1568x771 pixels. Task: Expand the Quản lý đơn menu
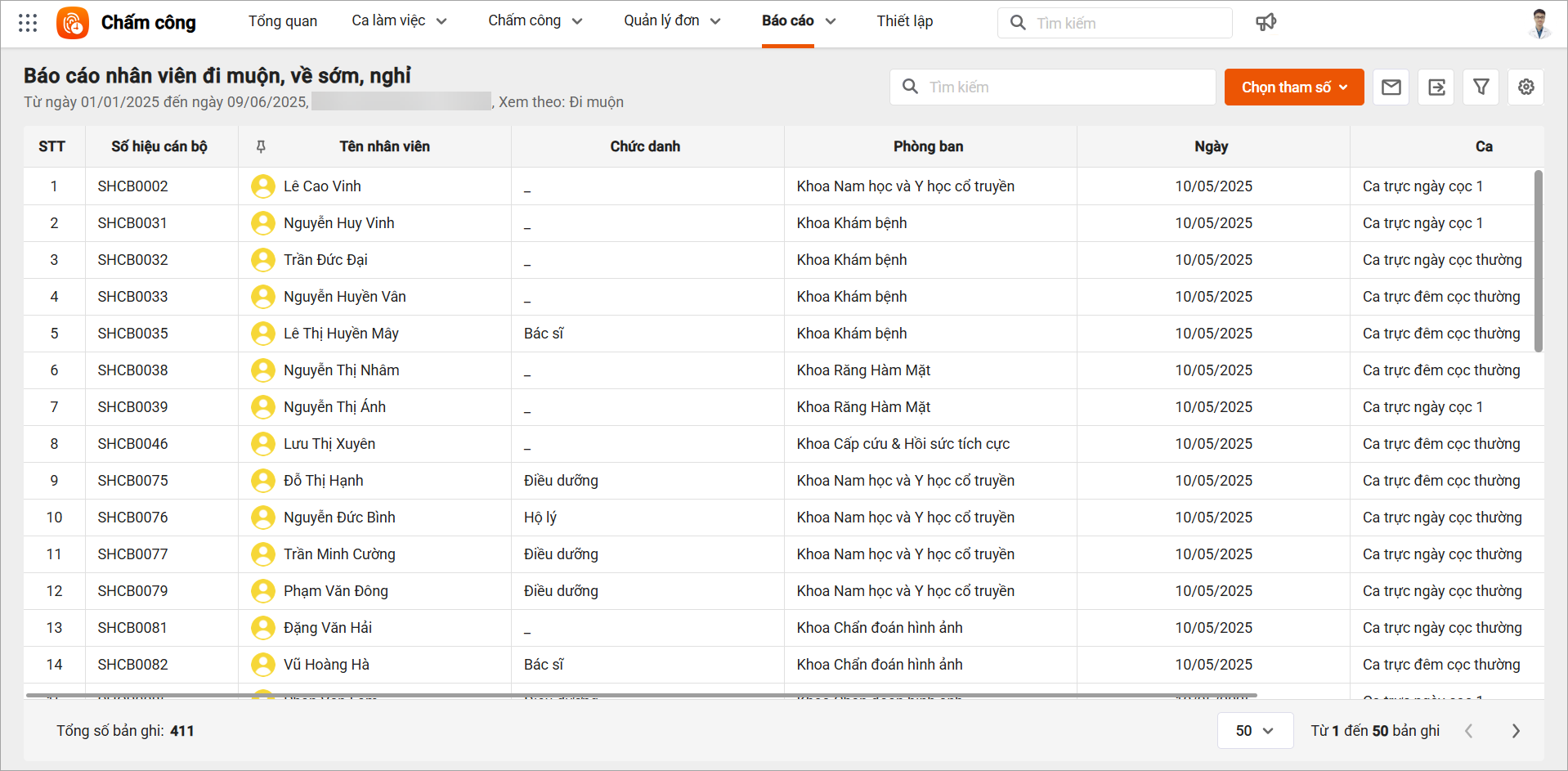(671, 21)
